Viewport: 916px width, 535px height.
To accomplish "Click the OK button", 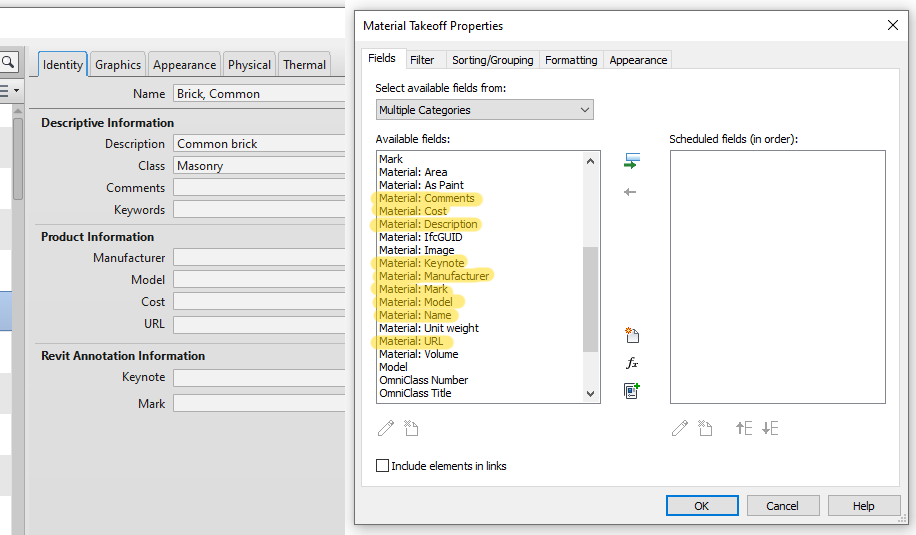I will tap(702, 506).
